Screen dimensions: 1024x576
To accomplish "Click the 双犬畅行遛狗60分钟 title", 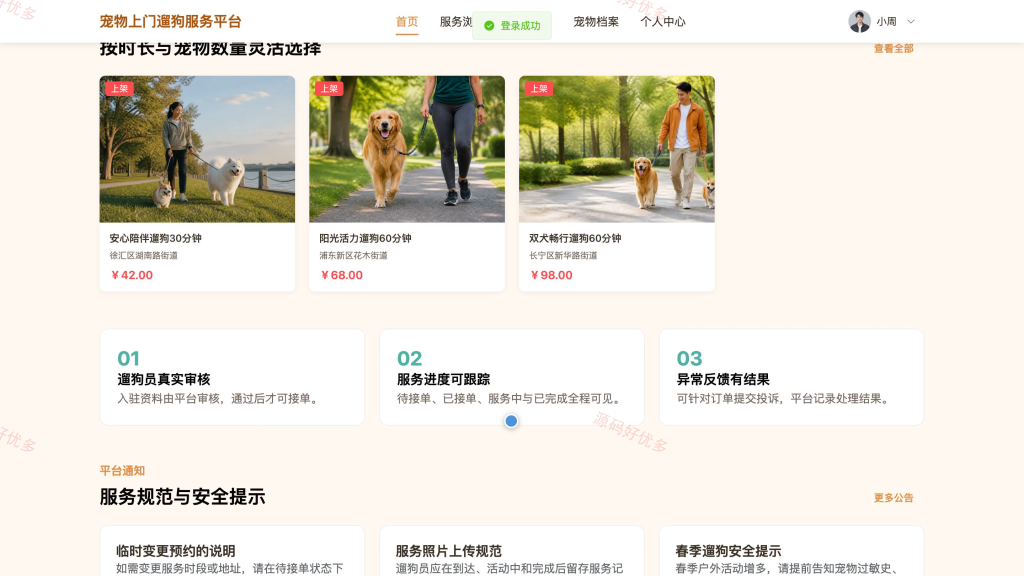I will [575, 238].
